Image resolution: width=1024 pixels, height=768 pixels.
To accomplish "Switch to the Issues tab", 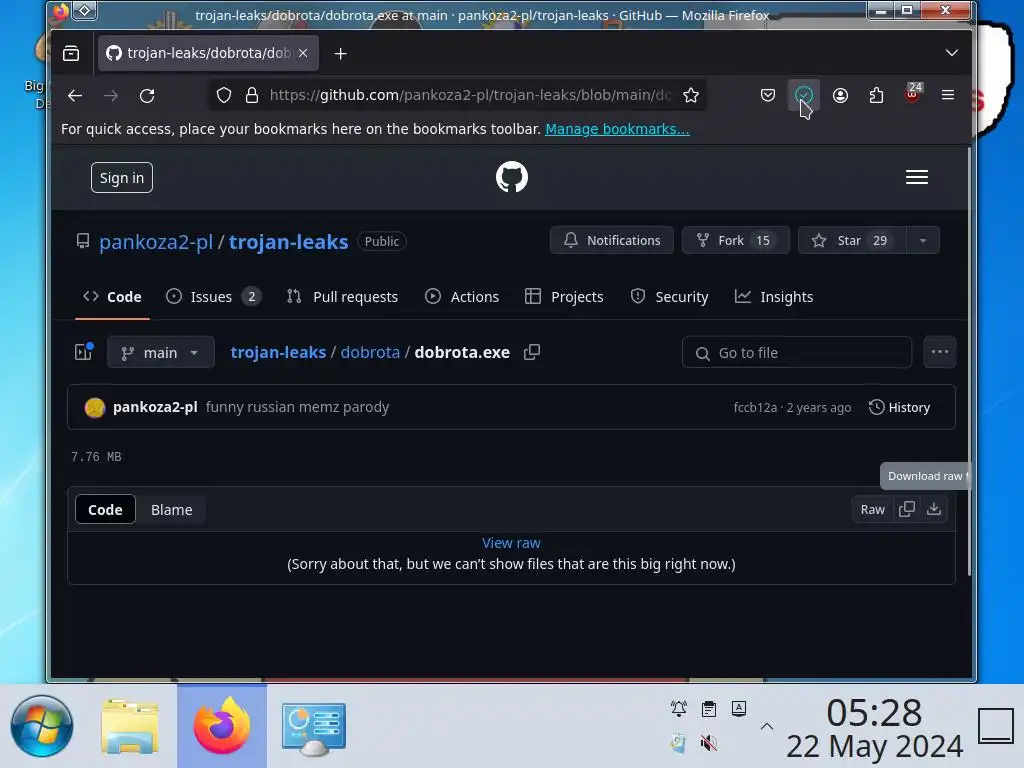I will [x=214, y=296].
